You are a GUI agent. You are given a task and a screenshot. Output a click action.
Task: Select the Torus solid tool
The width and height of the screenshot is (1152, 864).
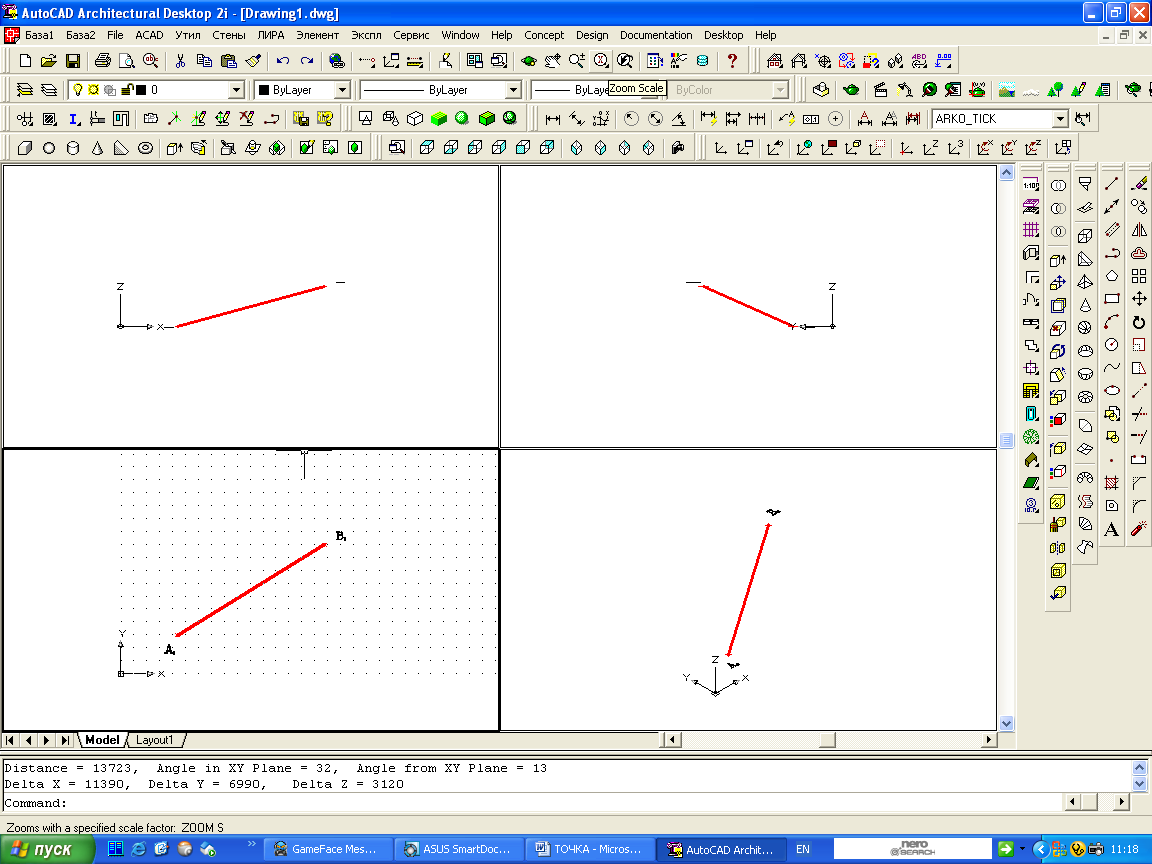(145, 148)
